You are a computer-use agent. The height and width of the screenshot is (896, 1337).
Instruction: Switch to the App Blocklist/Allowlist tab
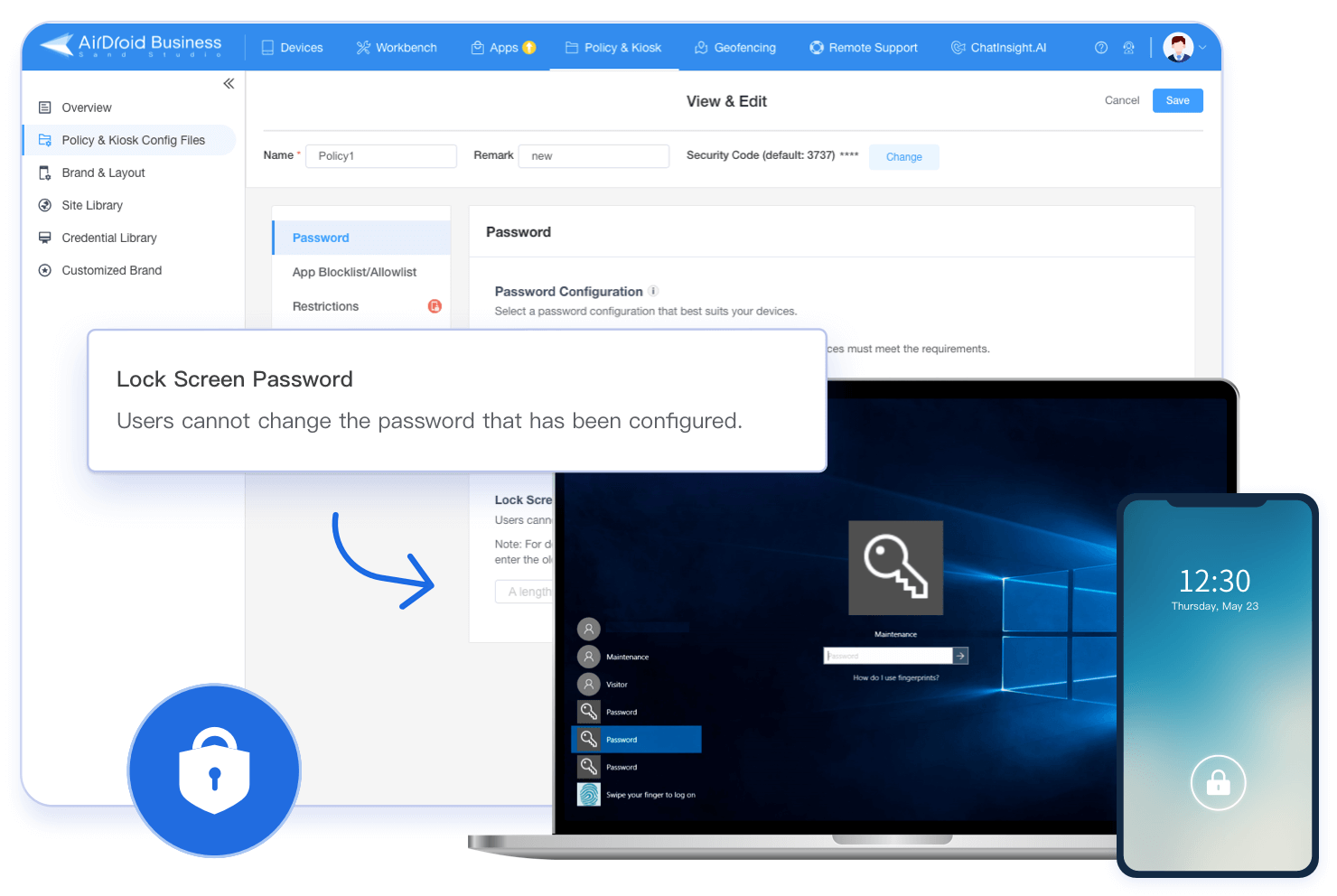pos(354,272)
